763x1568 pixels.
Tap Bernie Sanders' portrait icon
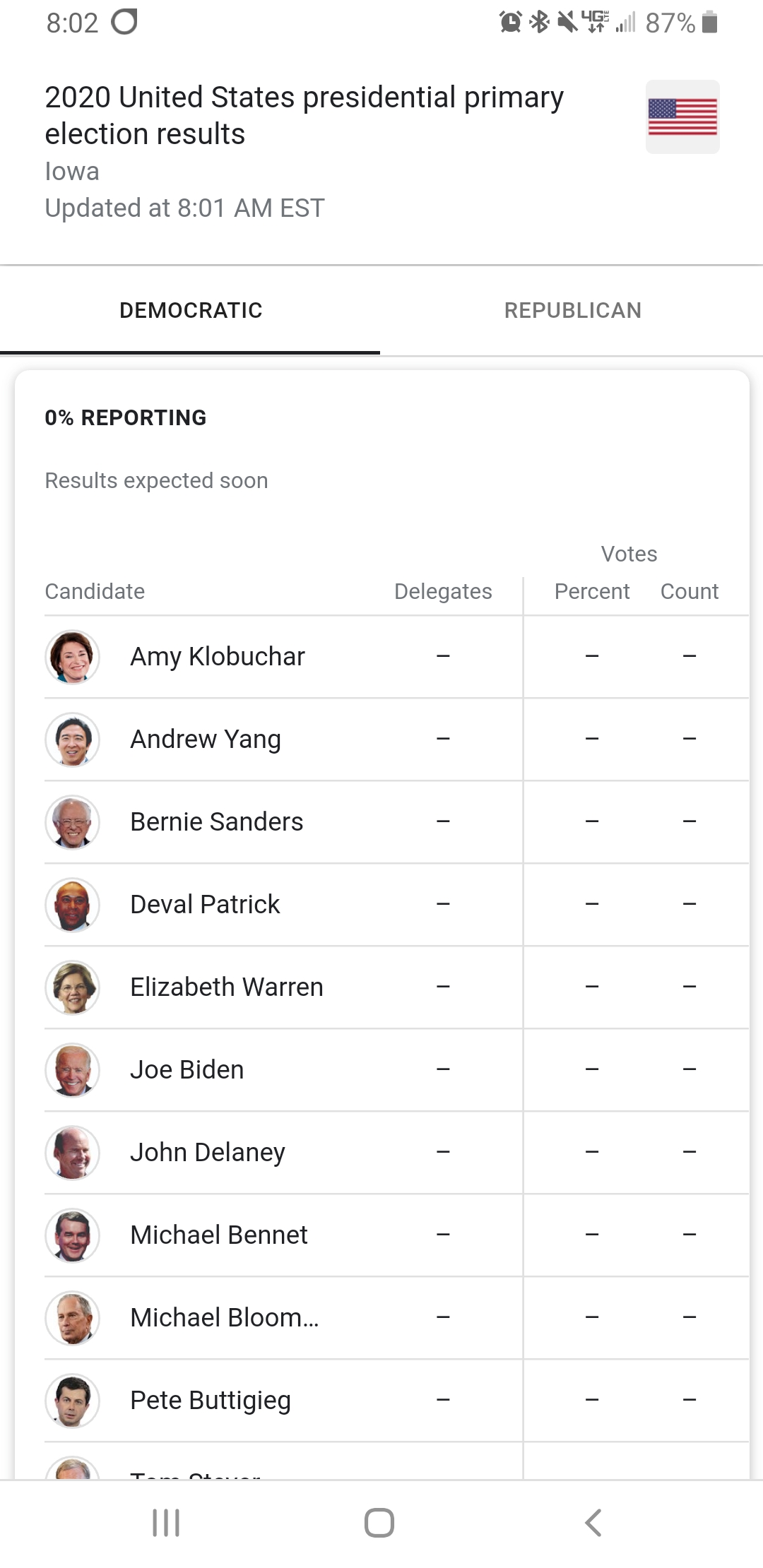coord(72,821)
